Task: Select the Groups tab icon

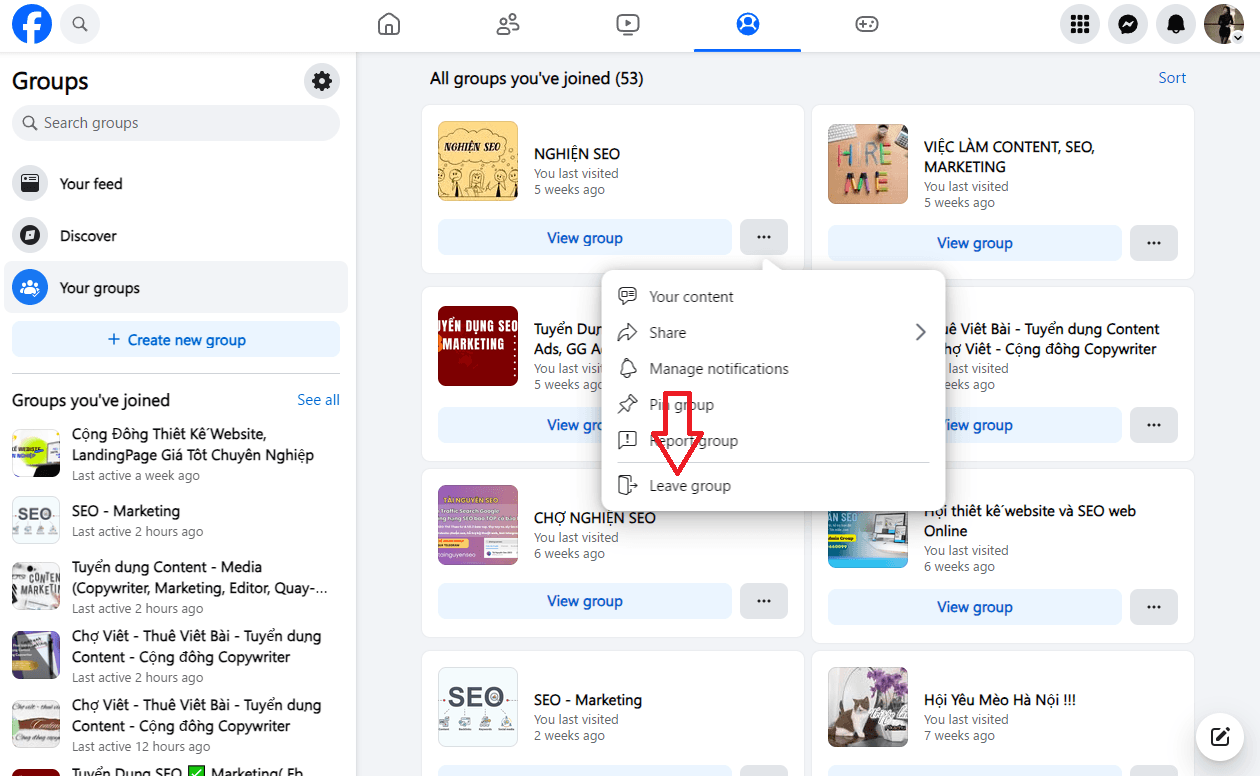Action: 747,24
